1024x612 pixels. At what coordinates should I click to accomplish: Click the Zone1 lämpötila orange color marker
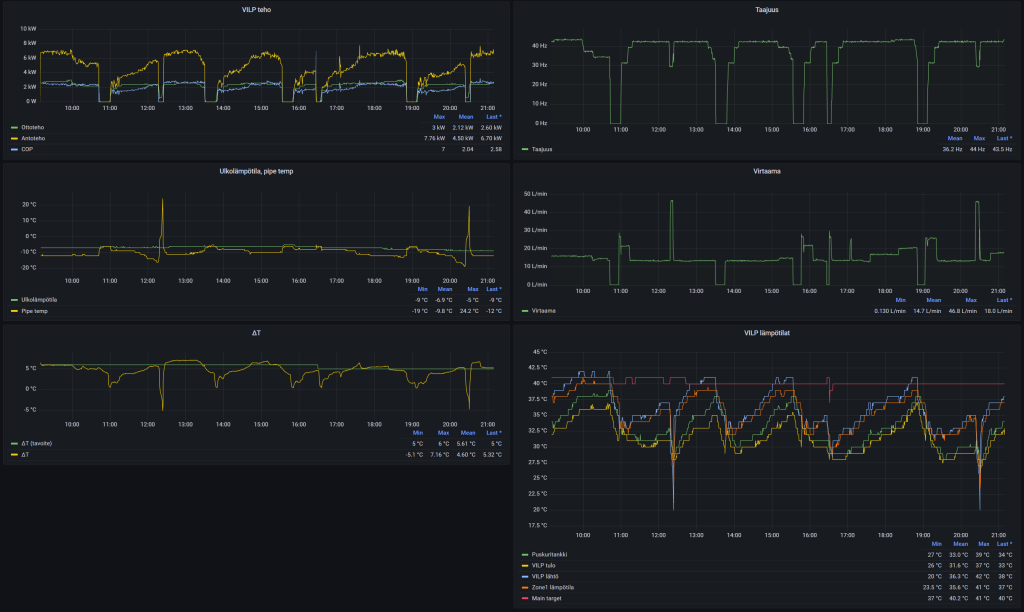coord(526,587)
